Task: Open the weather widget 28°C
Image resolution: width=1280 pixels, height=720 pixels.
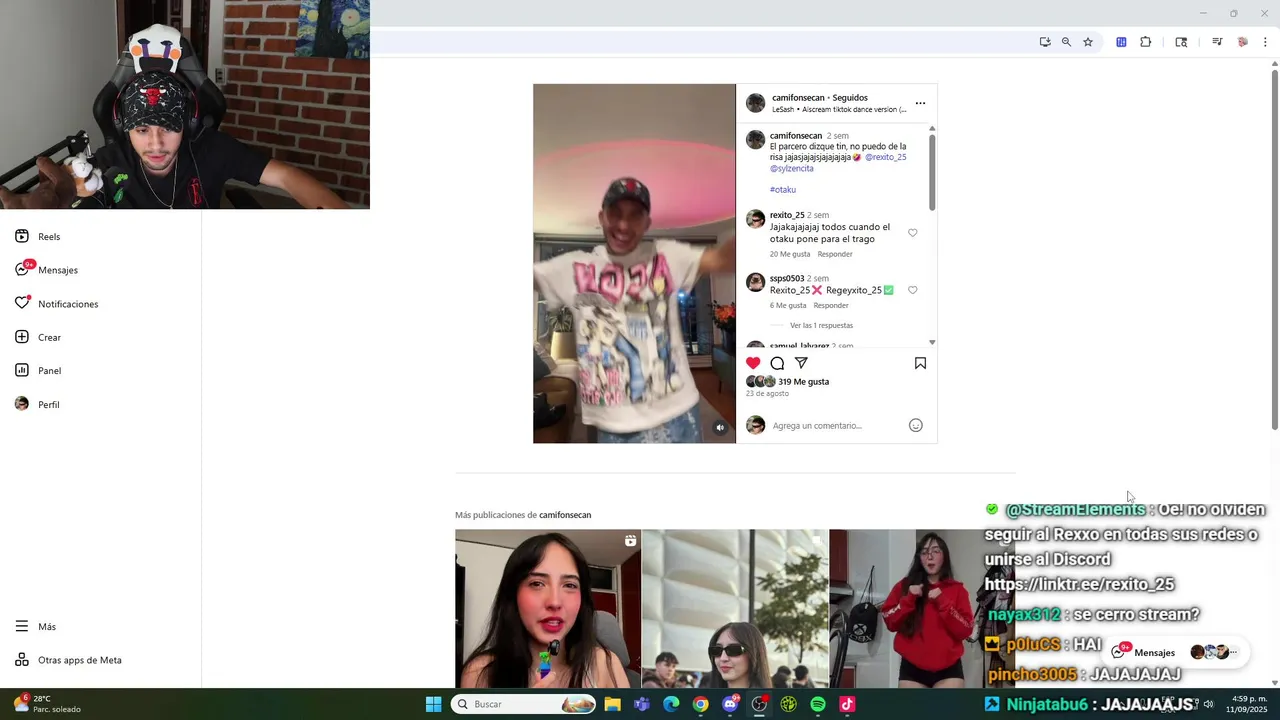Action: 47,704
